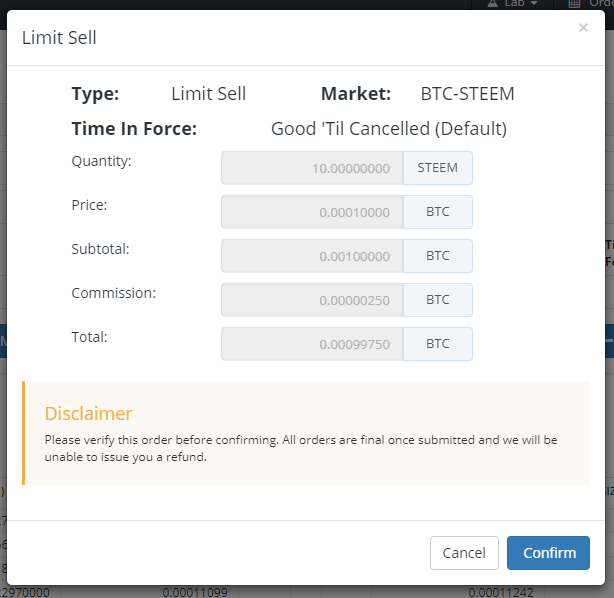Cancel the limit sell order
Screen dimensions: 614x598
tap(464, 553)
